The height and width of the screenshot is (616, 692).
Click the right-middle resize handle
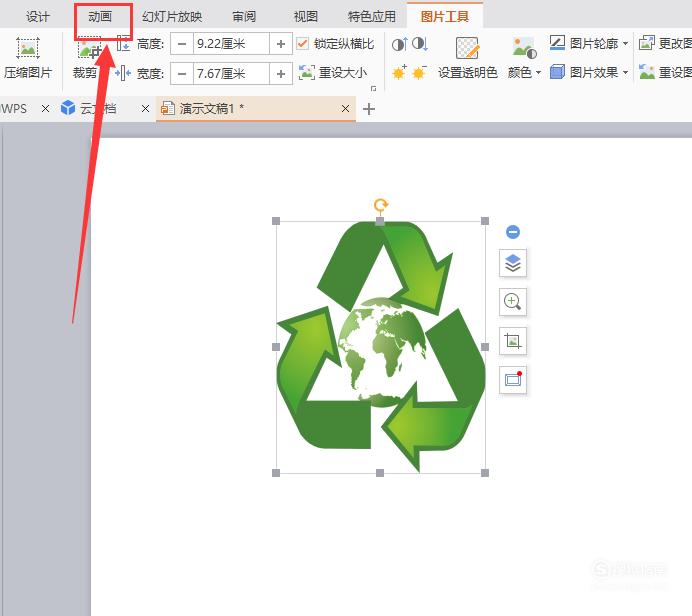point(485,347)
